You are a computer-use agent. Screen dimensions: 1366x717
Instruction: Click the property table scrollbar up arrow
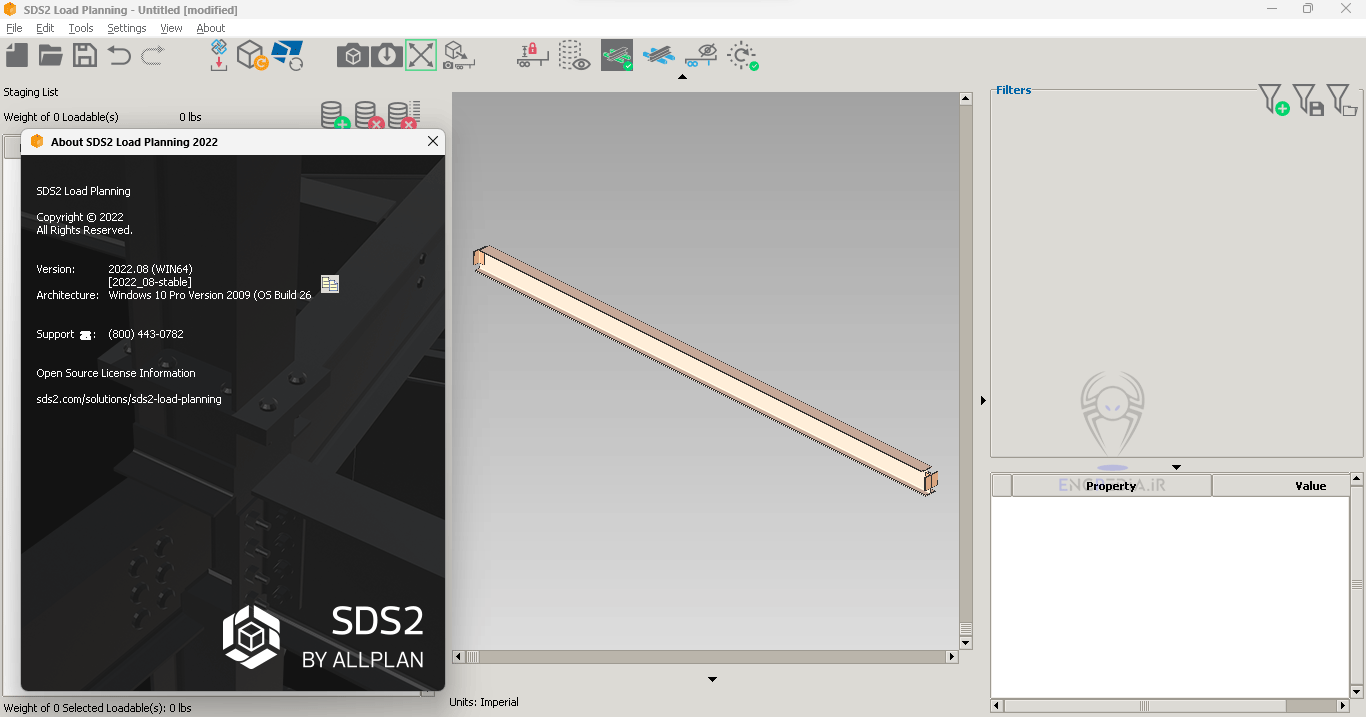pos(1357,480)
